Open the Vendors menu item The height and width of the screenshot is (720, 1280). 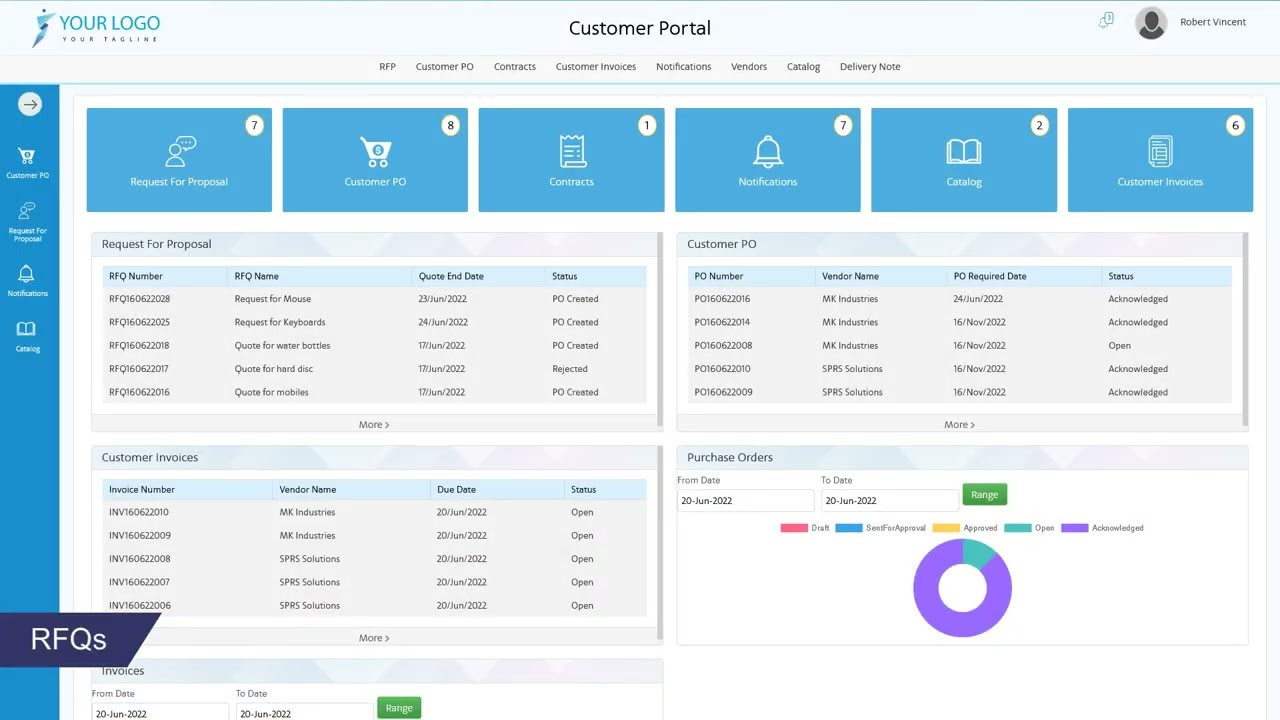[x=749, y=67]
